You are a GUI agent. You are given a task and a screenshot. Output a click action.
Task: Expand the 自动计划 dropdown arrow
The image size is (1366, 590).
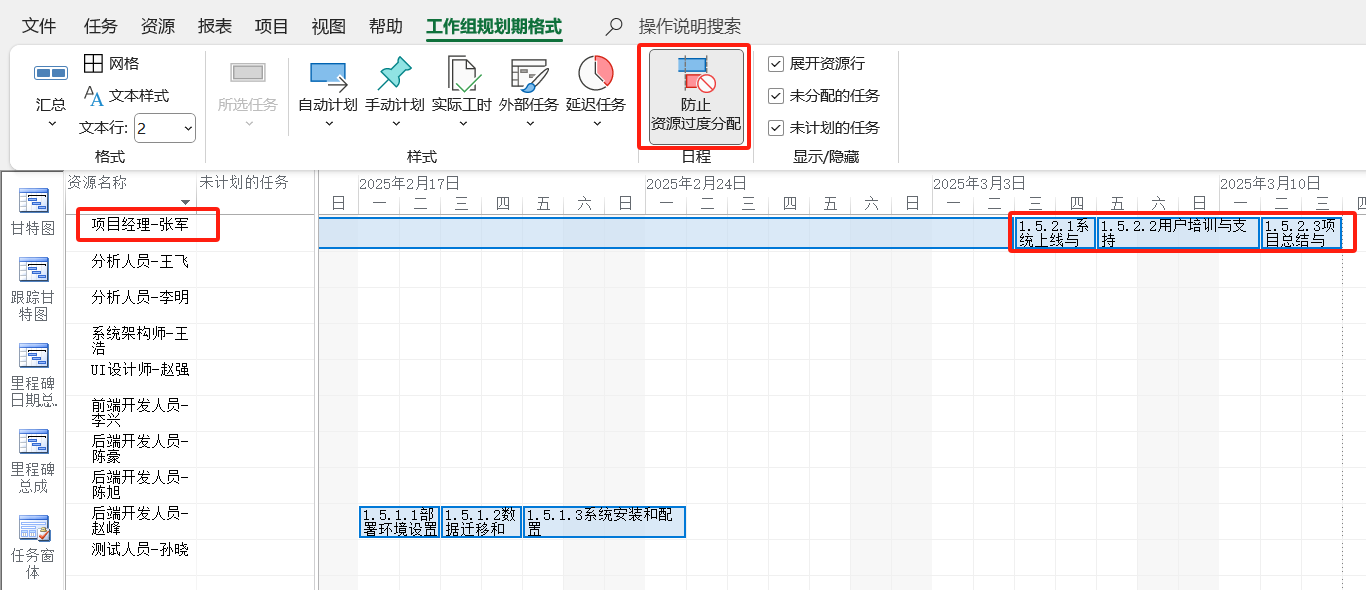click(328, 124)
